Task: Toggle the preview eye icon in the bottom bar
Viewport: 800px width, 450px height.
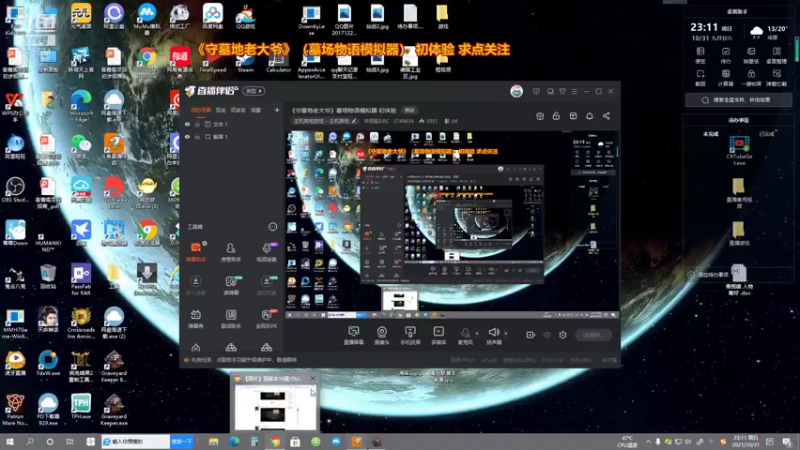Action: [547, 335]
